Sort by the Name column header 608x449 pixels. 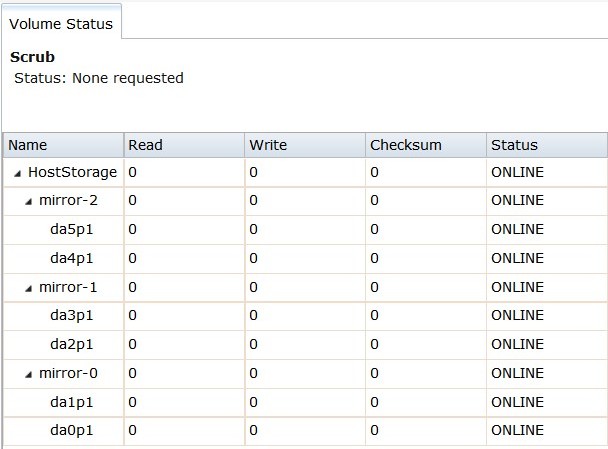[x=64, y=145]
